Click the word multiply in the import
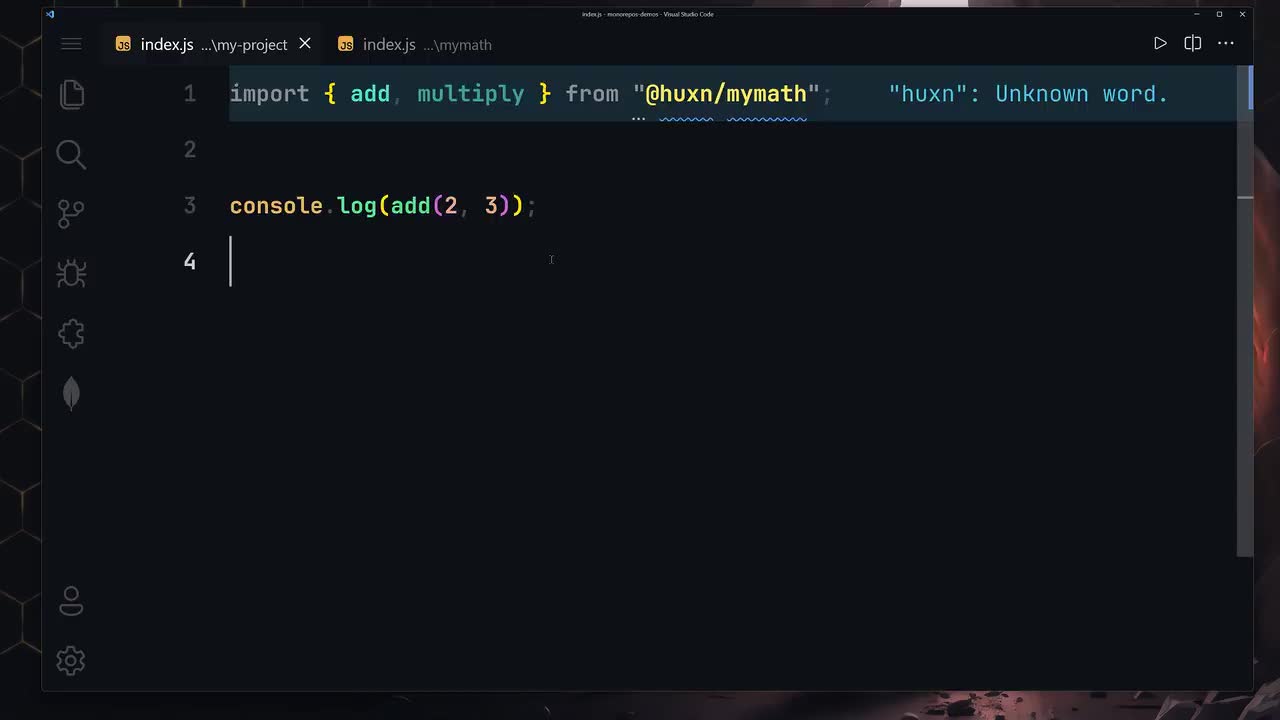Image resolution: width=1280 pixels, height=720 pixels. coord(470,94)
